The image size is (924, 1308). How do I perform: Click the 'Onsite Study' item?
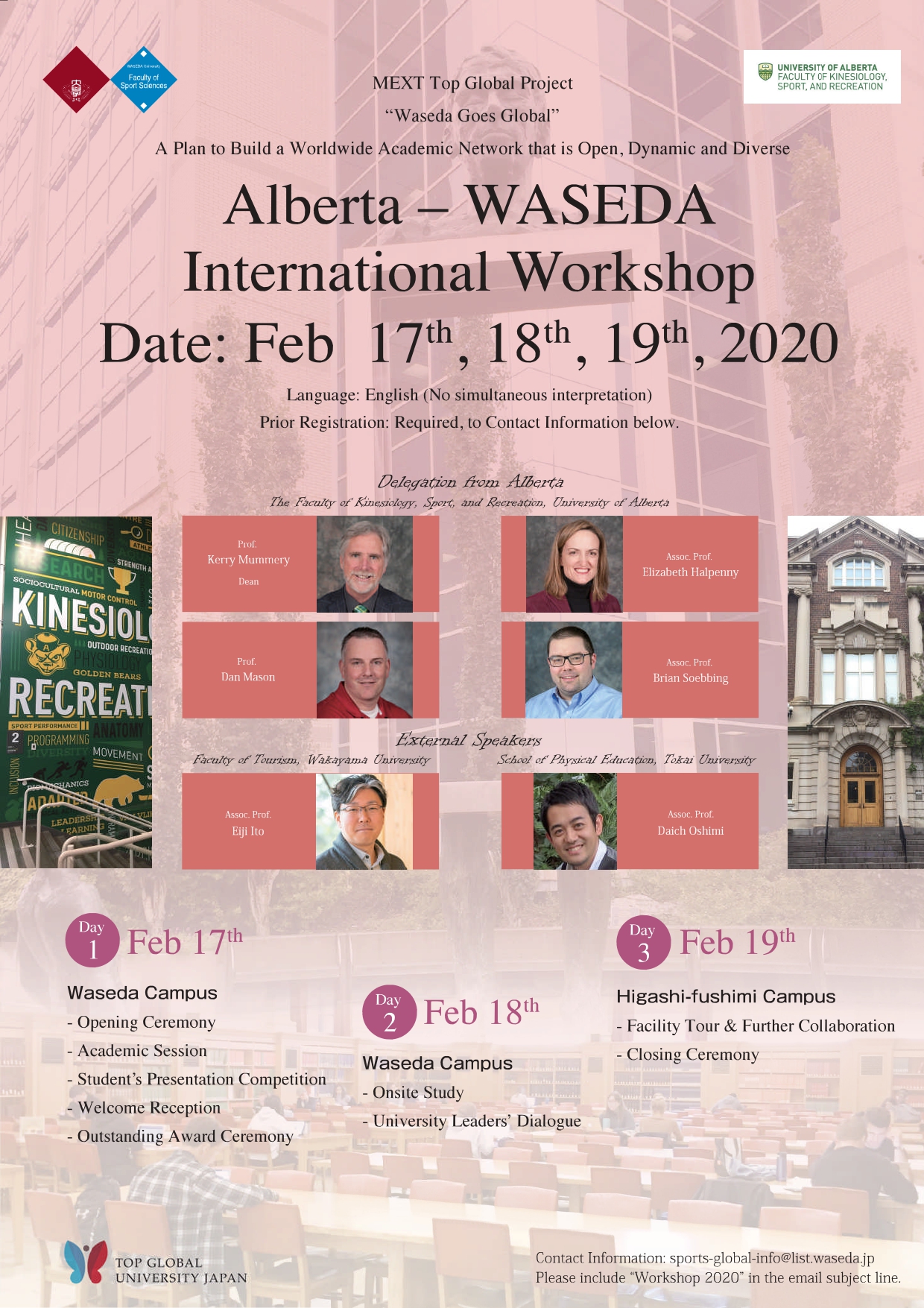coord(414,1093)
